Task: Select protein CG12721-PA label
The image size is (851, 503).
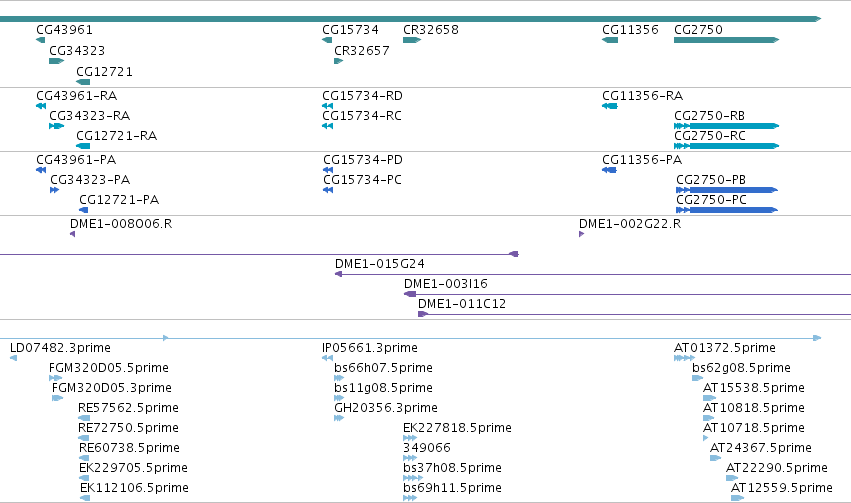Action: click(119, 200)
